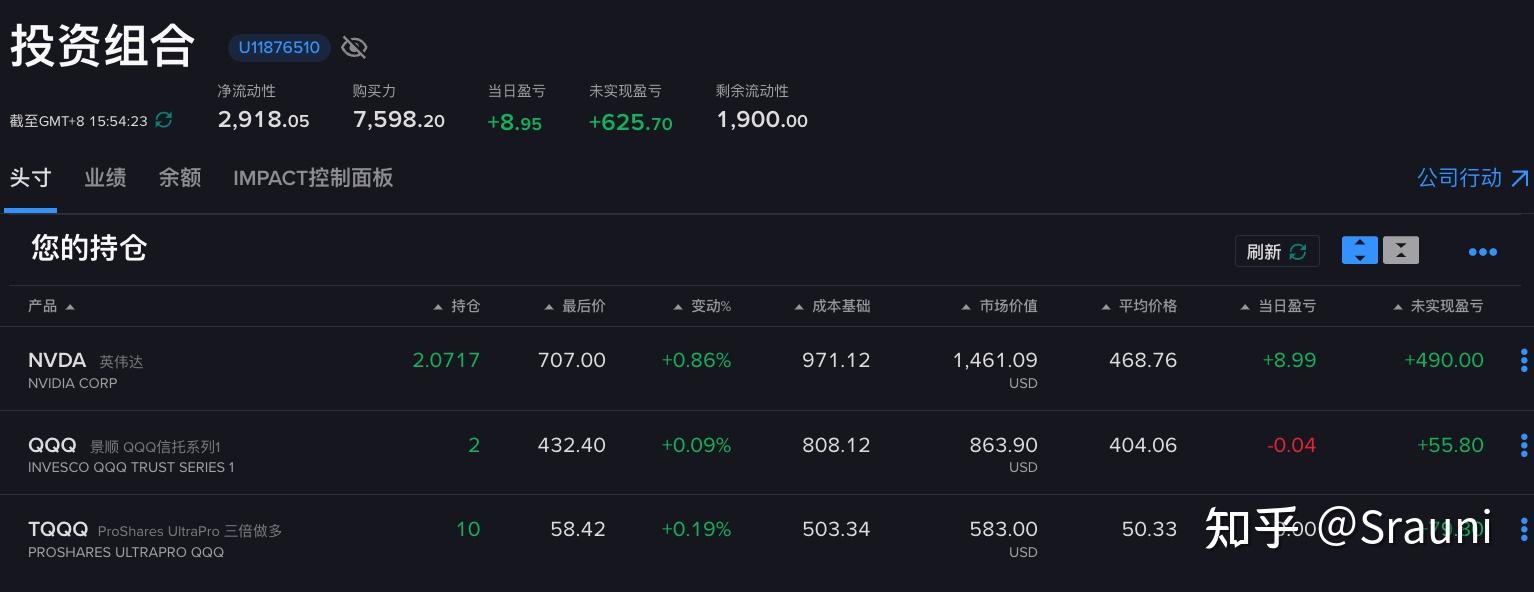Open the NVDA NVIDIA CORP position
The image size is (1534, 592).
click(x=85, y=369)
